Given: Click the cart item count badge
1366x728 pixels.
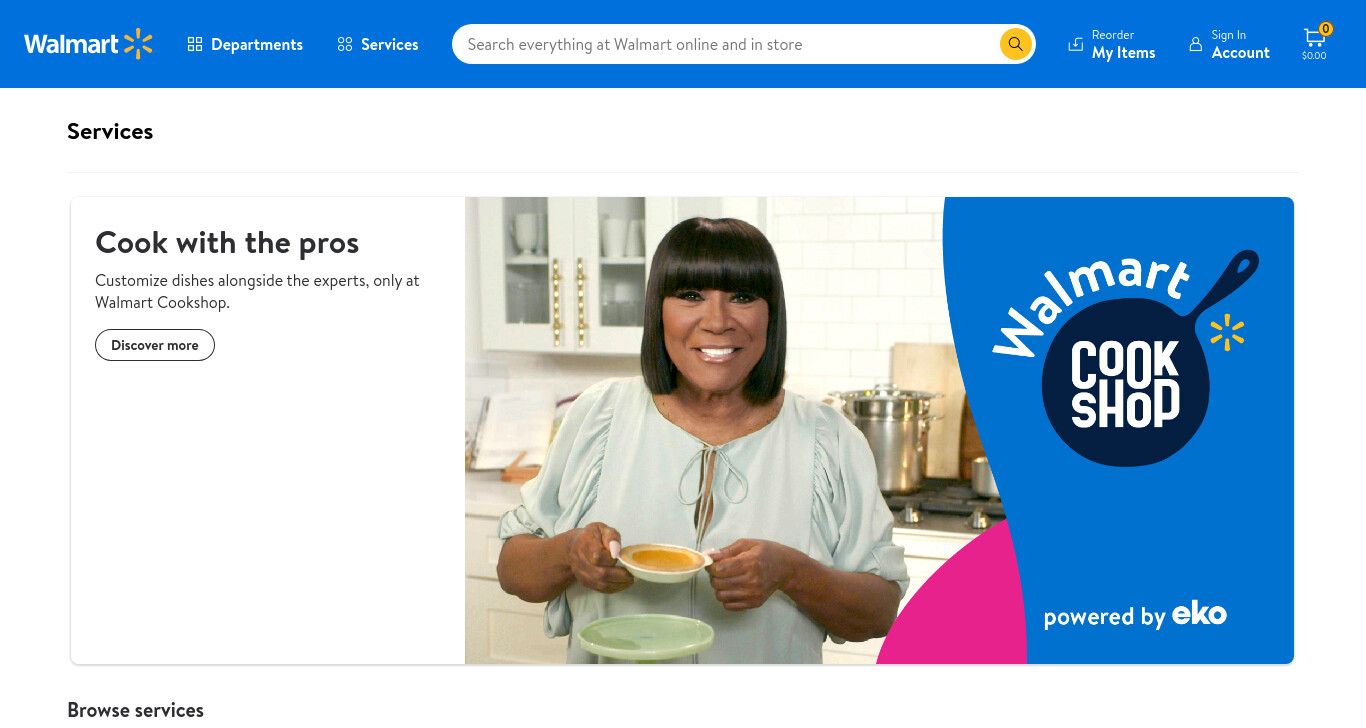Looking at the screenshot, I should tap(1326, 29).
